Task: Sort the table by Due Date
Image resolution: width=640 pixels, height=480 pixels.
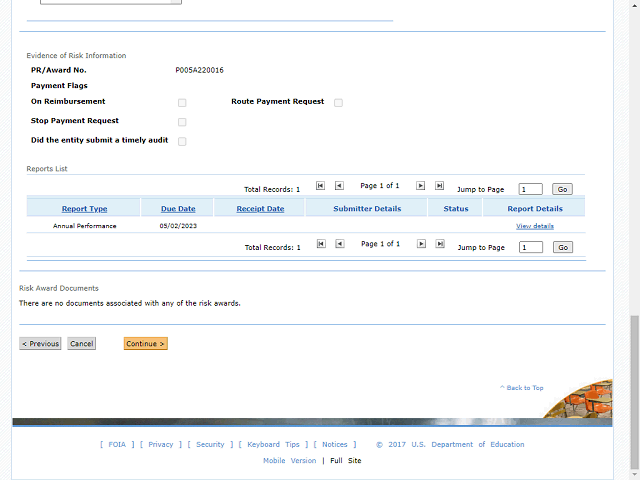Action: coord(178,209)
